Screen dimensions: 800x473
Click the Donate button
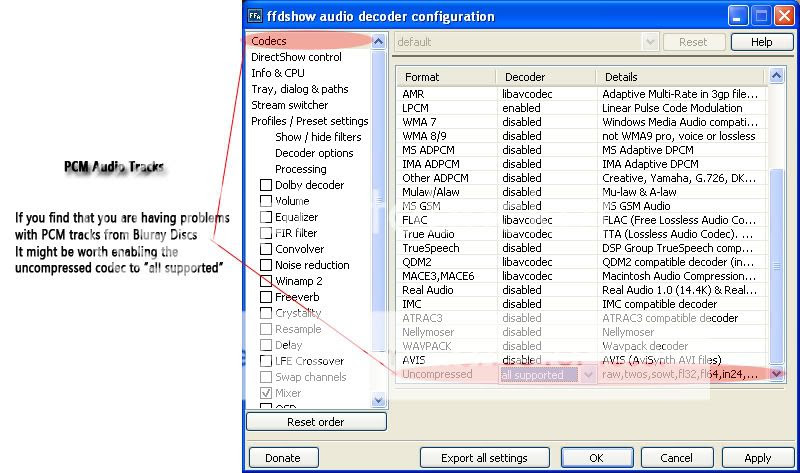(283, 458)
